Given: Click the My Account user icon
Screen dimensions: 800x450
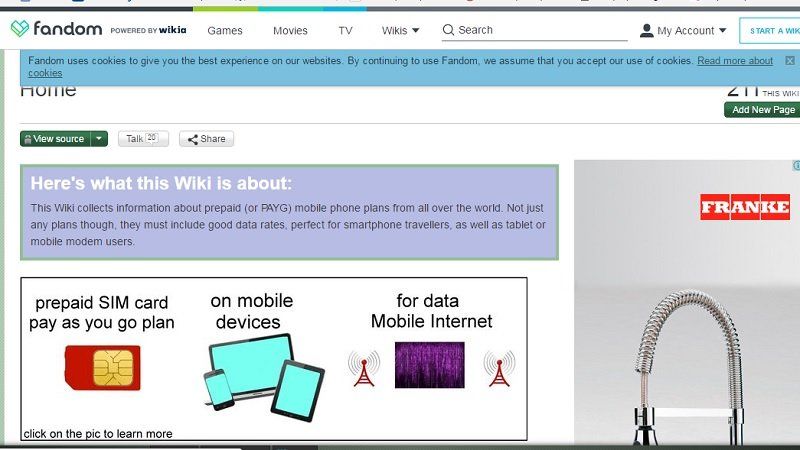Looking at the screenshot, I should [646, 30].
